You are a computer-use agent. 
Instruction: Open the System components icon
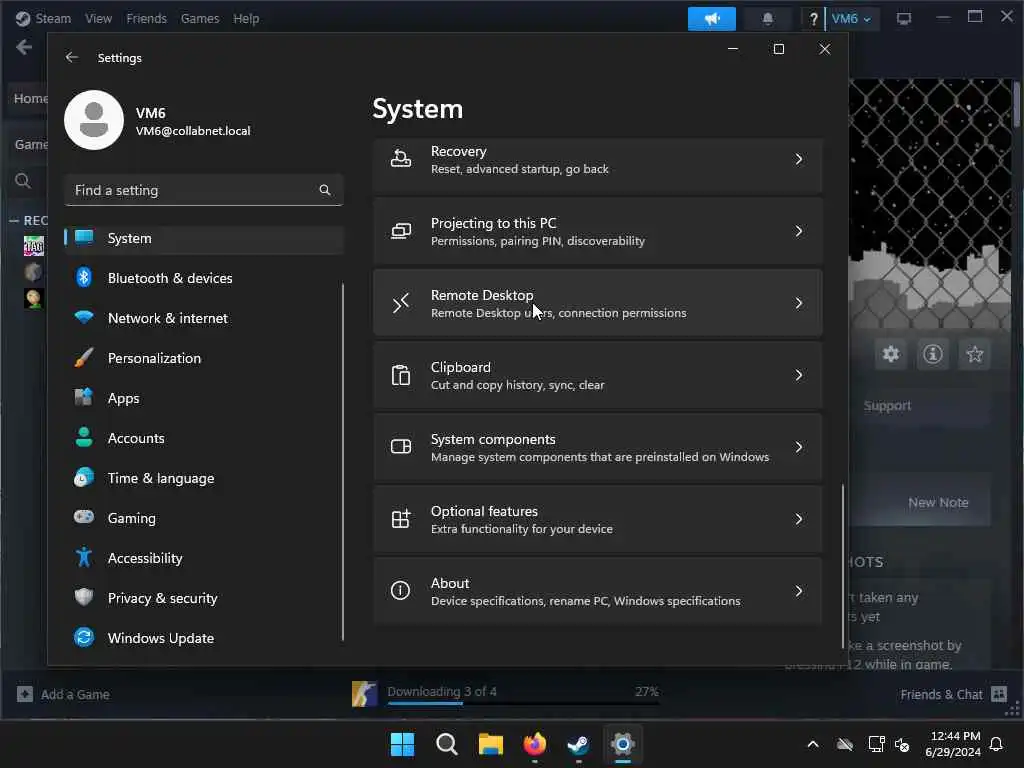click(x=401, y=447)
